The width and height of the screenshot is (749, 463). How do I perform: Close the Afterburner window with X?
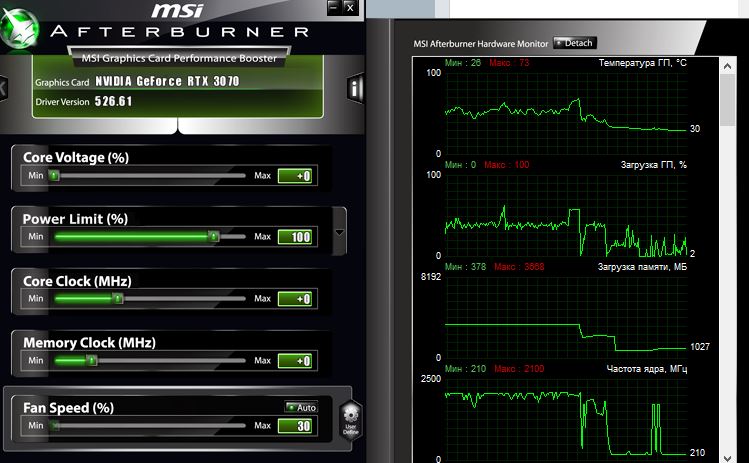click(x=350, y=7)
